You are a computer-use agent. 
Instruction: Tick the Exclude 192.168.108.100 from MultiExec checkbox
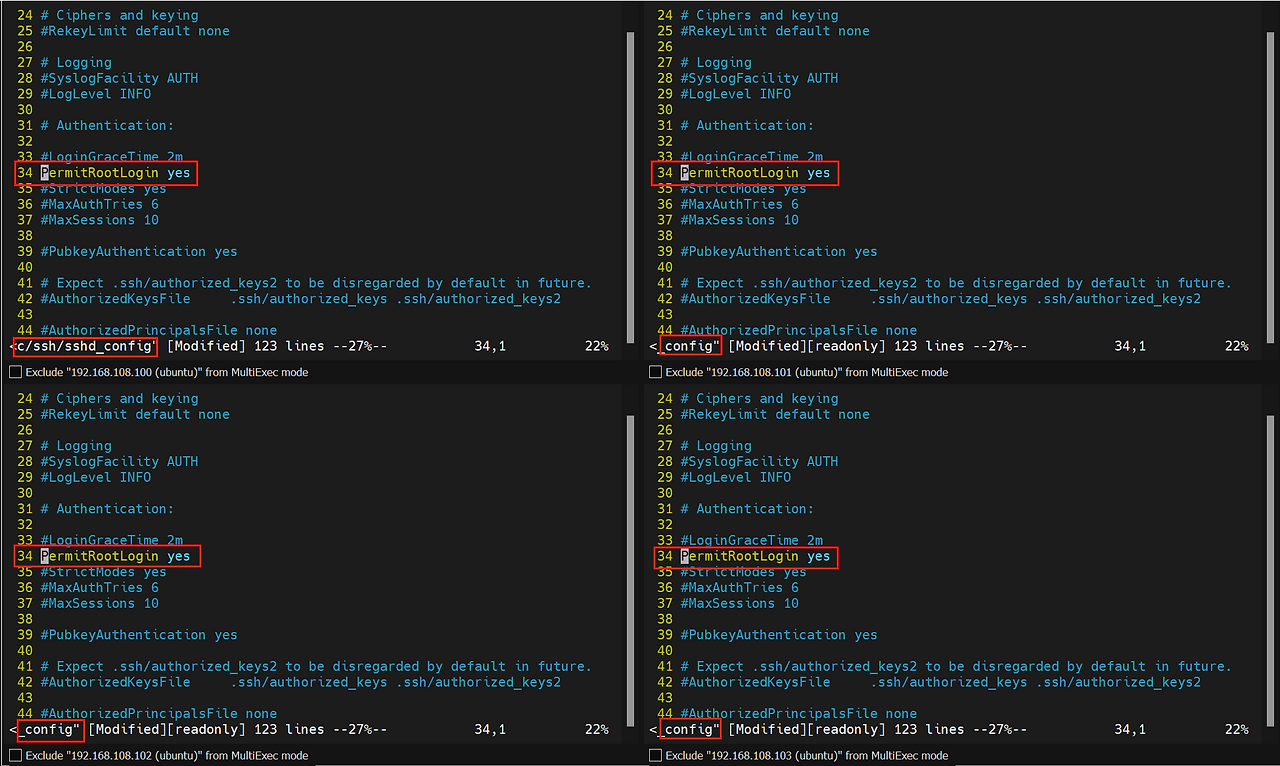(15, 372)
